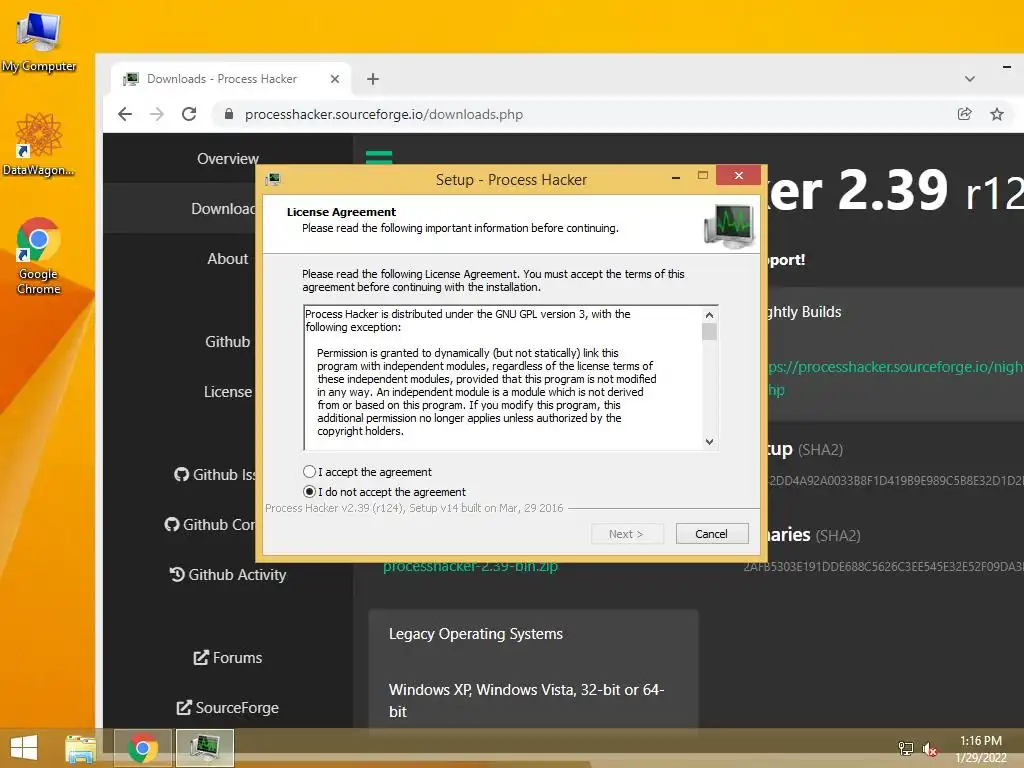Click the Forums external-link icon
Image resolution: width=1024 pixels, height=768 pixels.
[x=201, y=658]
